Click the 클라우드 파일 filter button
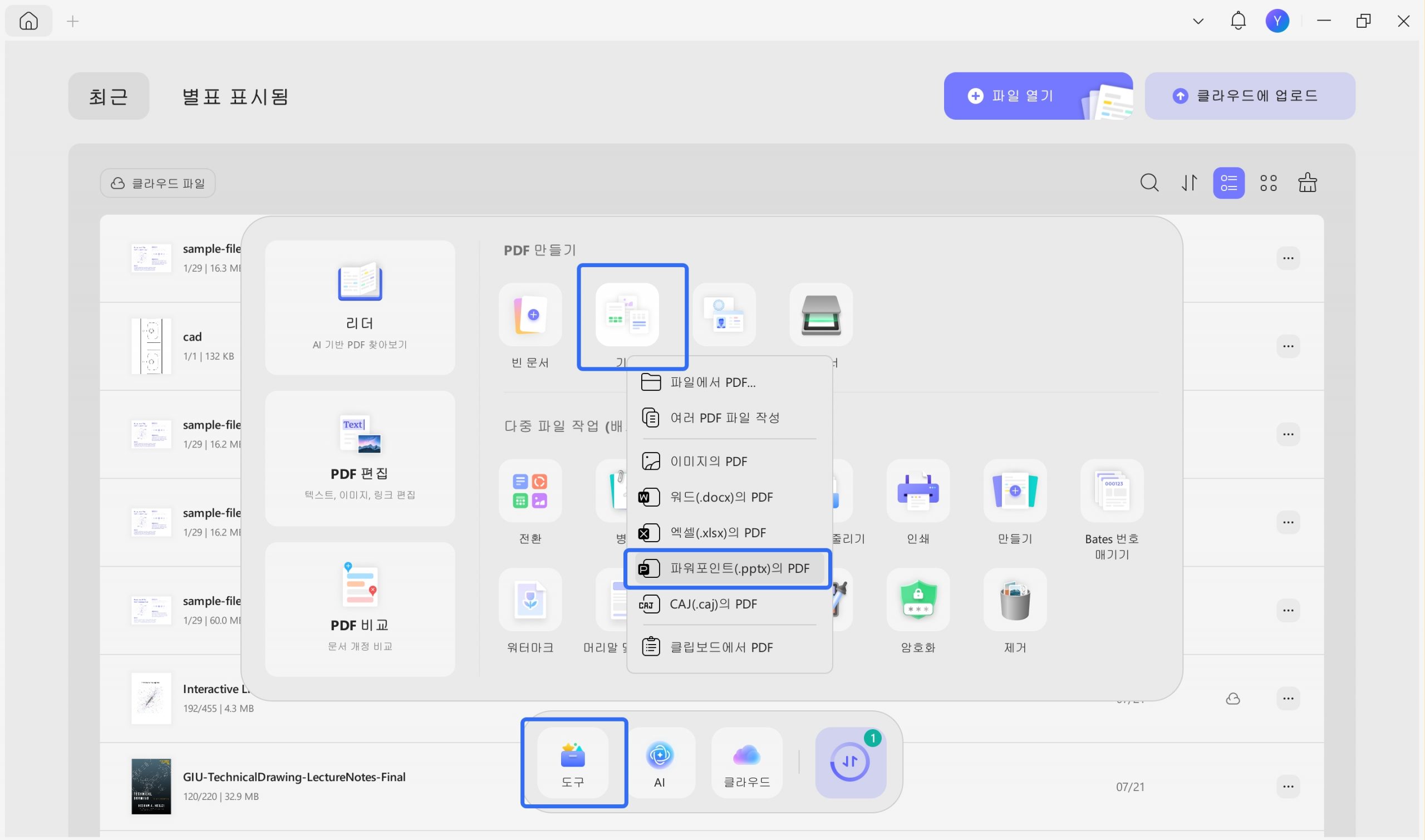 click(x=158, y=183)
